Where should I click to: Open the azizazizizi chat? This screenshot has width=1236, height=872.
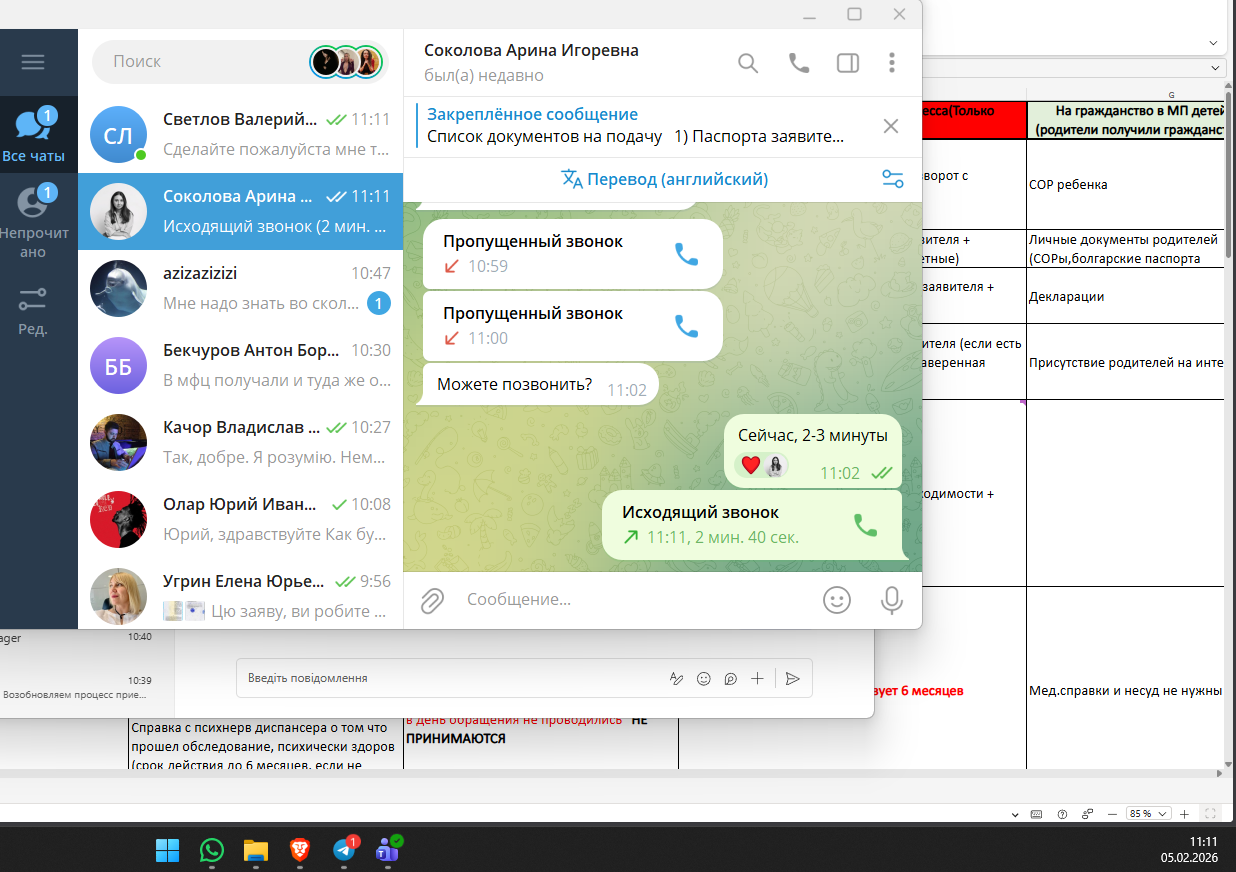[240, 288]
